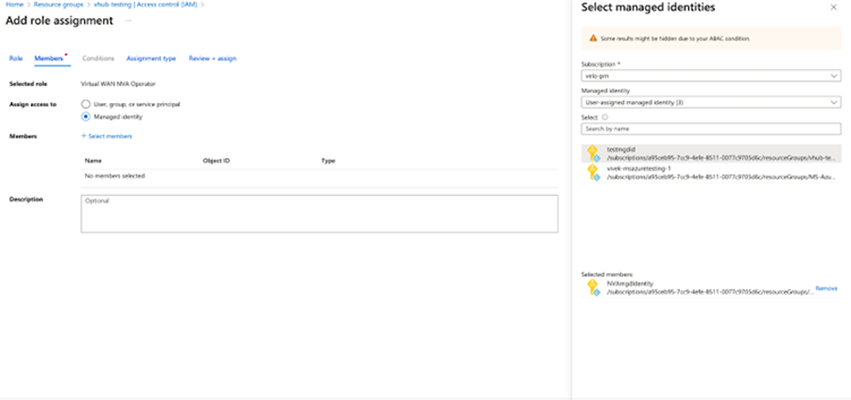The image size is (851, 400).
Task: Click the Description text box
Action: [x=318, y=213]
